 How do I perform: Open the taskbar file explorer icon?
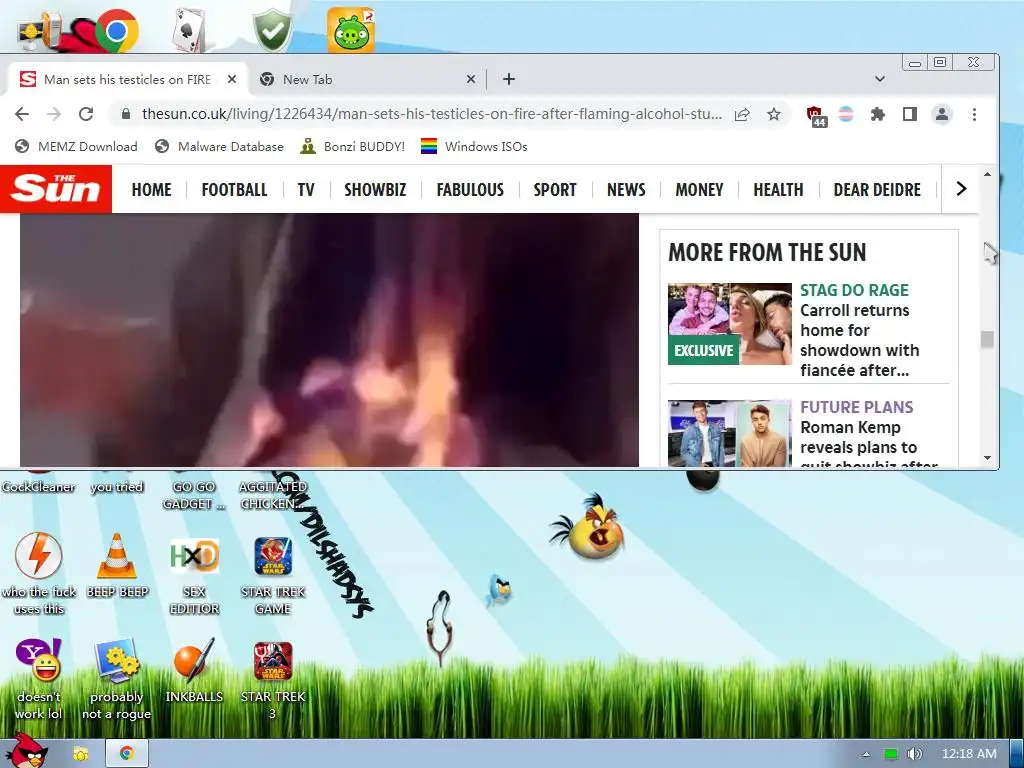[80, 754]
